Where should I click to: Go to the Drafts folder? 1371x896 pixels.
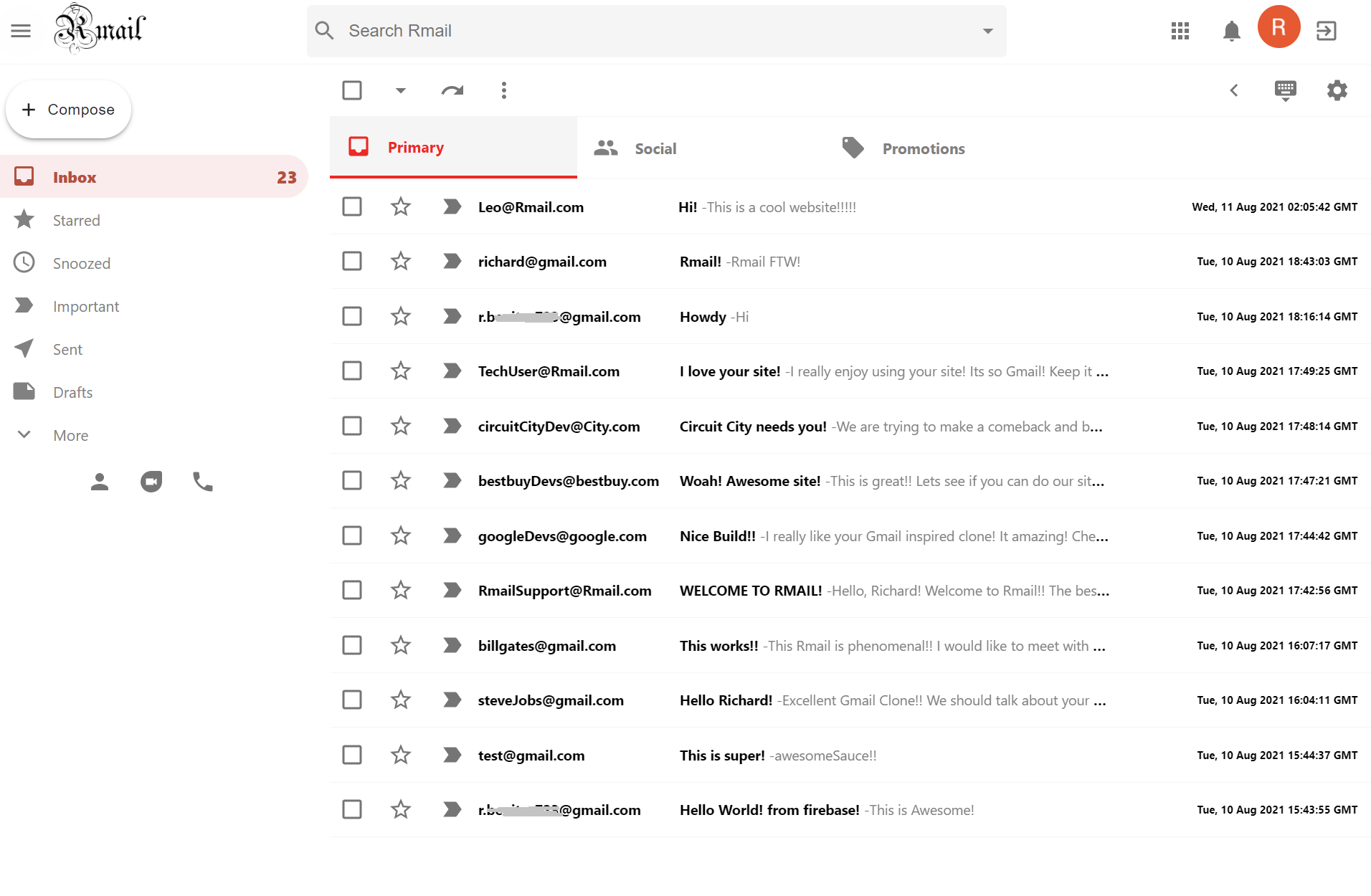tap(74, 391)
